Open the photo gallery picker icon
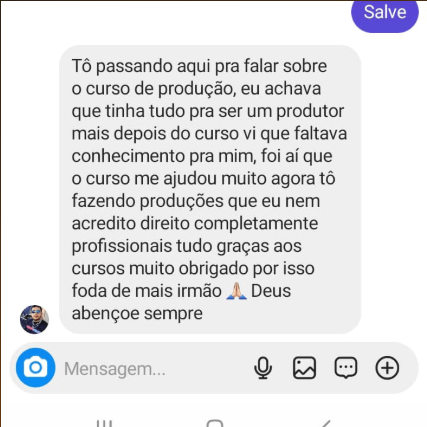This screenshot has height=427, width=427. pyautogui.click(x=304, y=368)
